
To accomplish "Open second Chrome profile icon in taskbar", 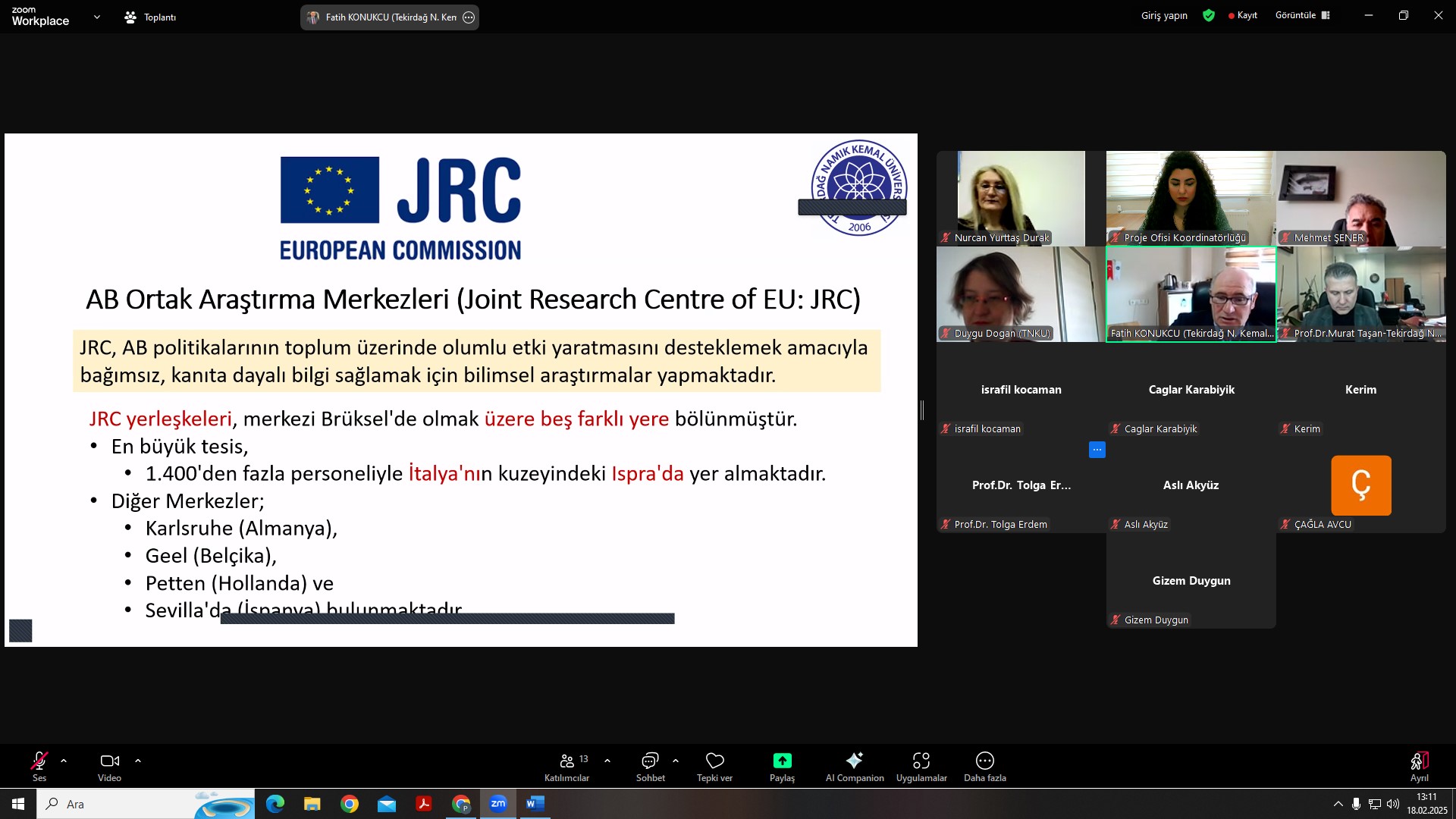I will 461,804.
